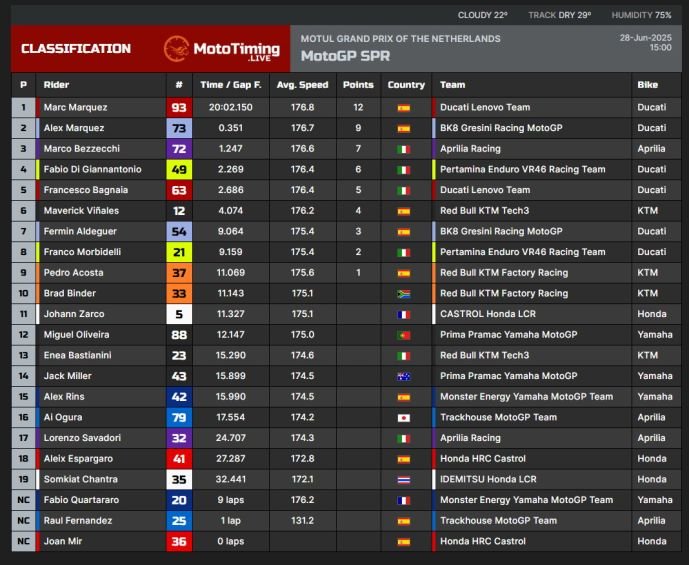
Task: Click yellow number badge 21
Action: click(179, 252)
